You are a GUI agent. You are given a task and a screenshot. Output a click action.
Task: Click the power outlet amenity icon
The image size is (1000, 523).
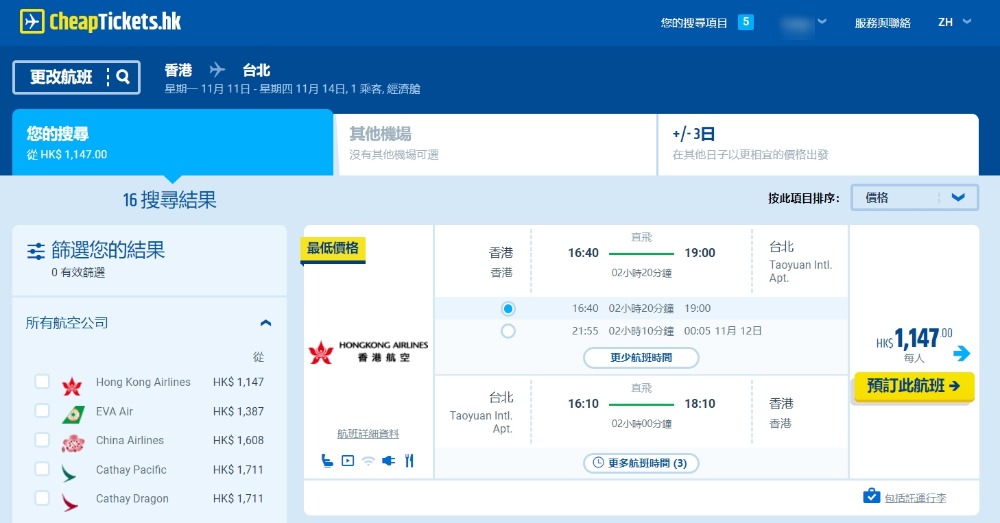389,461
